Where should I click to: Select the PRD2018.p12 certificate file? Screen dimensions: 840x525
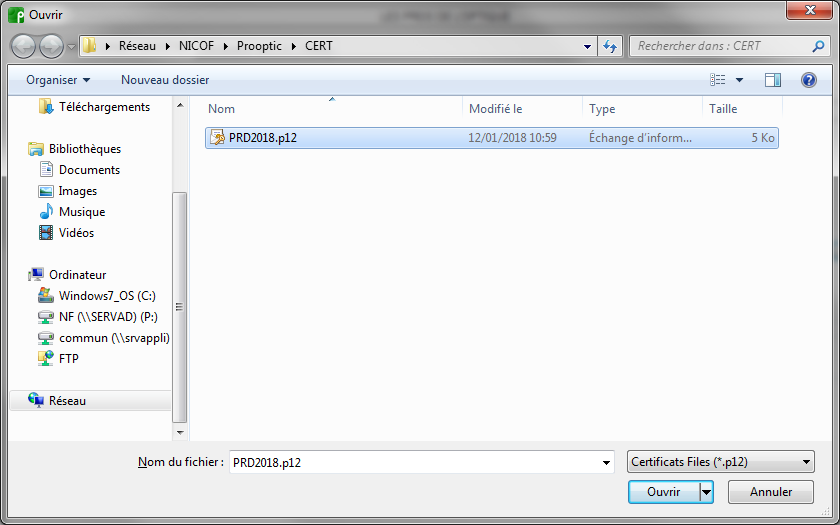[491, 138]
